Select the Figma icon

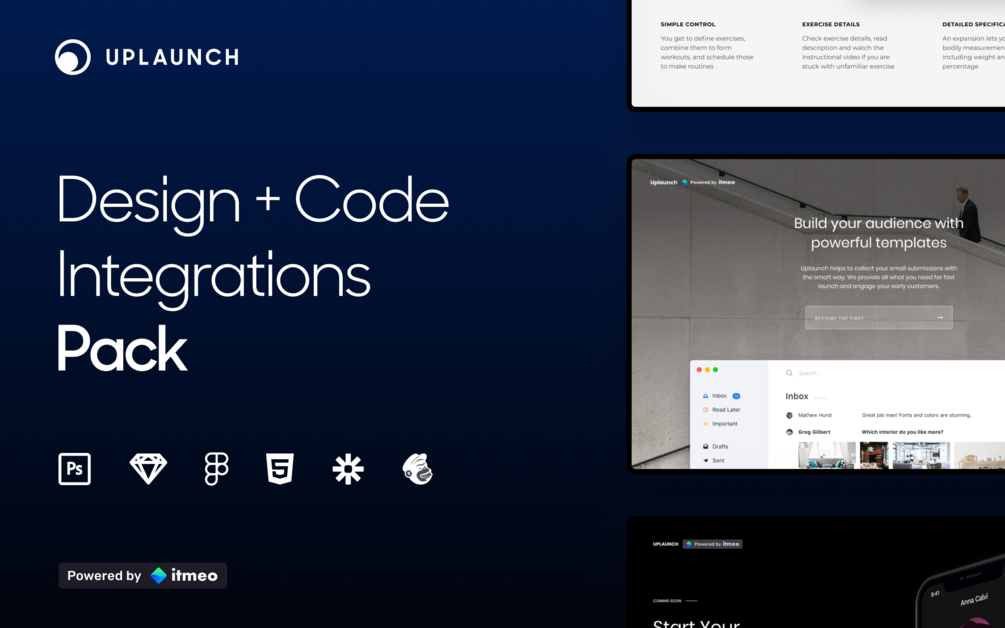pos(216,468)
